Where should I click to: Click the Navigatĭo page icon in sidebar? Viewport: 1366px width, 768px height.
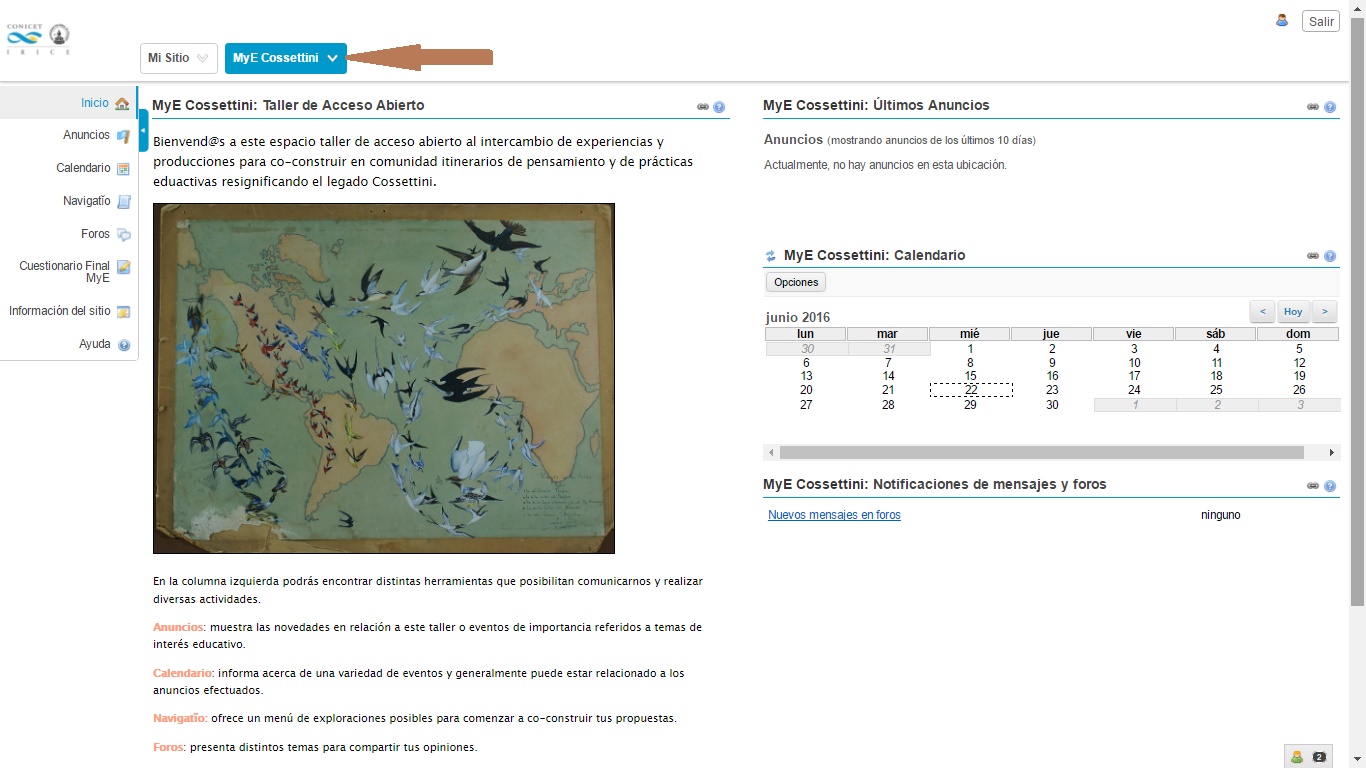[x=124, y=201]
